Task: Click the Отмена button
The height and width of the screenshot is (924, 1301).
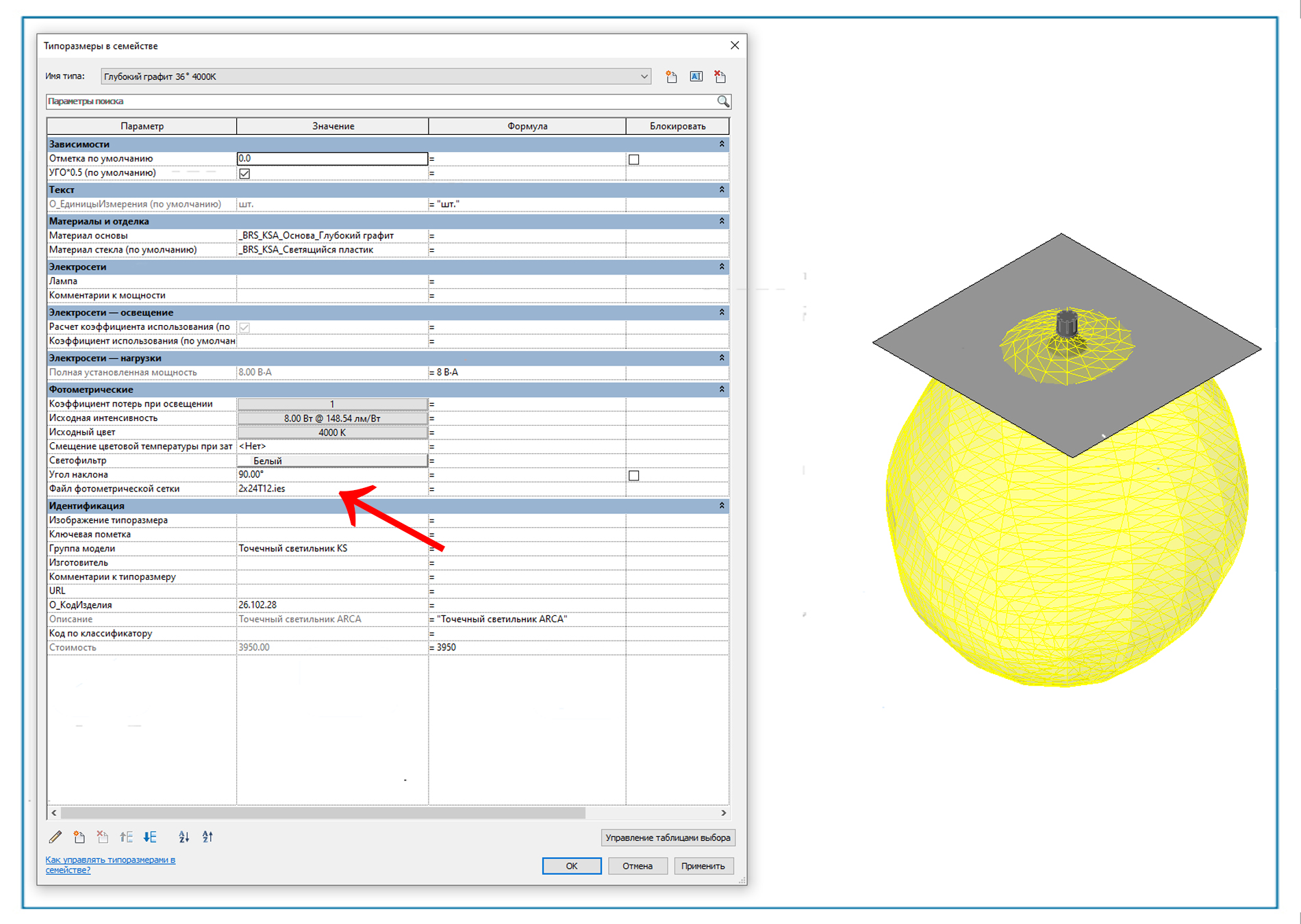Action: coord(637,866)
